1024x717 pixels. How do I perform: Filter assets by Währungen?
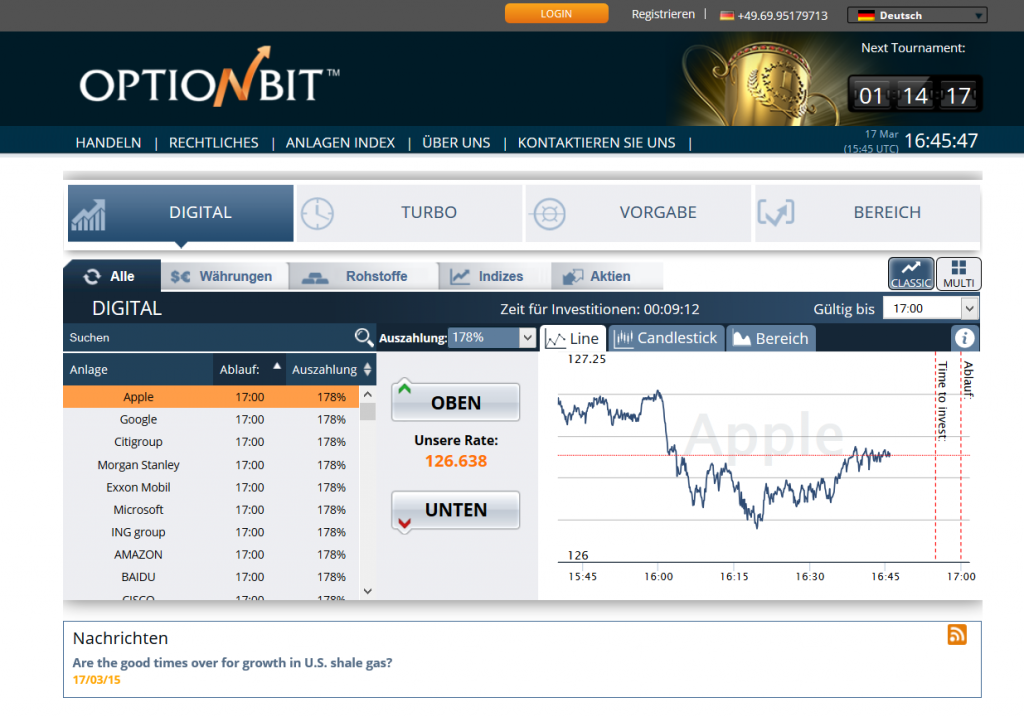click(x=225, y=276)
